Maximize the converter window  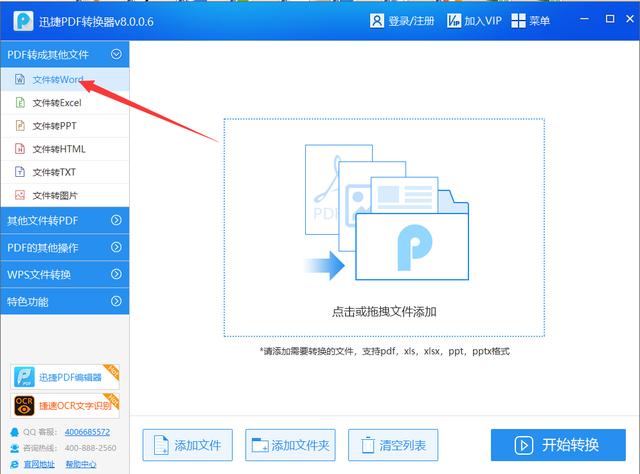click(x=610, y=19)
